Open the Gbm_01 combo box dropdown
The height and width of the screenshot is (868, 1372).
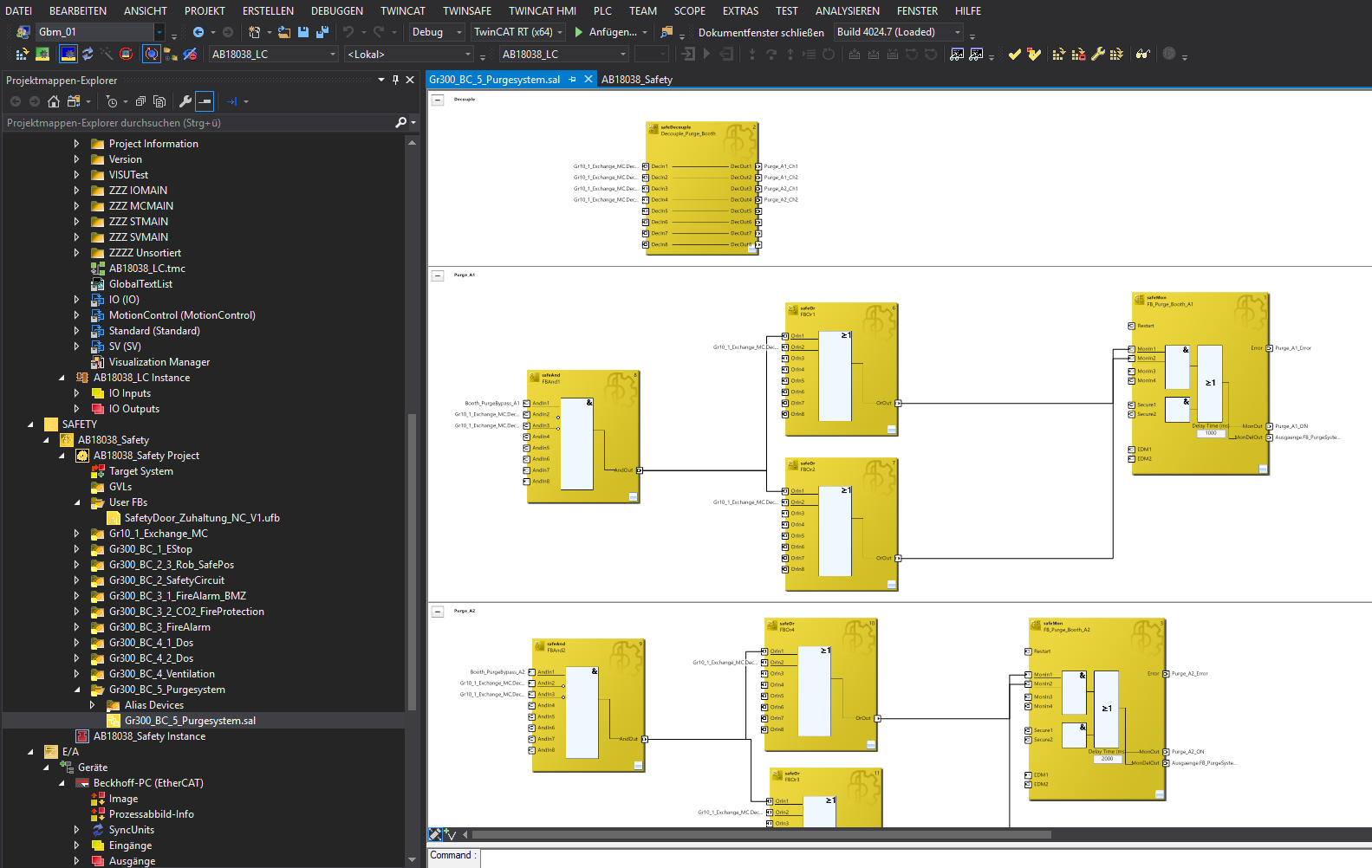(159, 32)
